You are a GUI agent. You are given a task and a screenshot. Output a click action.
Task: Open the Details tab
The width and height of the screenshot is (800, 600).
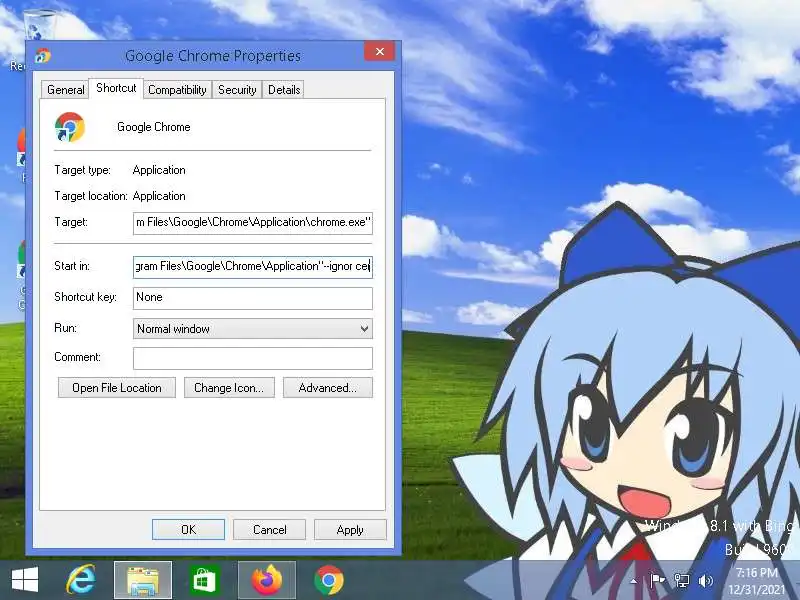coord(284,90)
